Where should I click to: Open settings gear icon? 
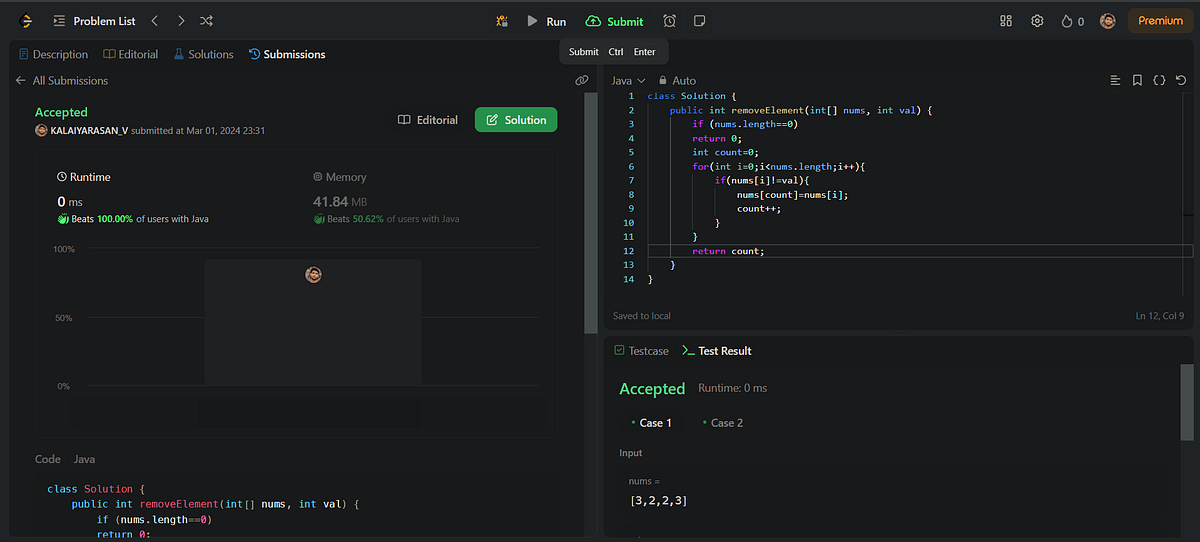point(1037,21)
